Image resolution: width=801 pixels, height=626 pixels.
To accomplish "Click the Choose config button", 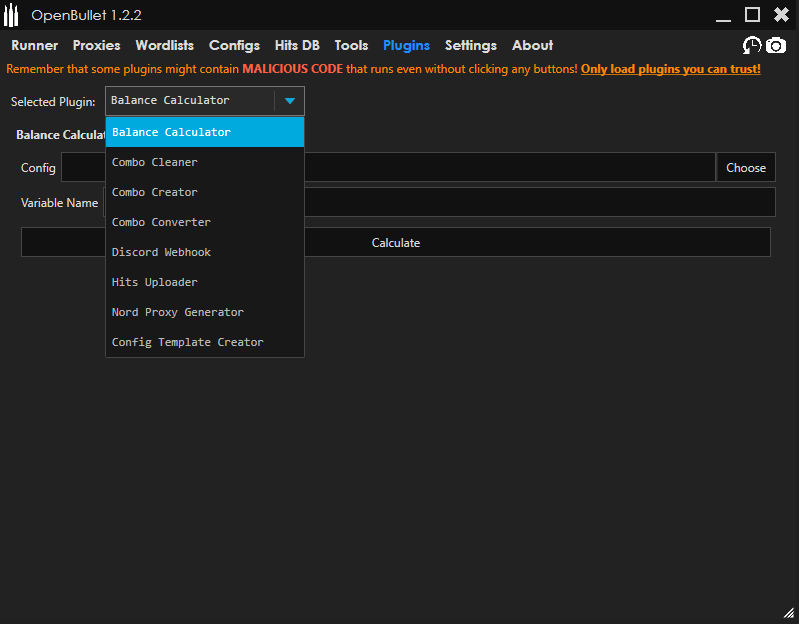I will coord(746,168).
